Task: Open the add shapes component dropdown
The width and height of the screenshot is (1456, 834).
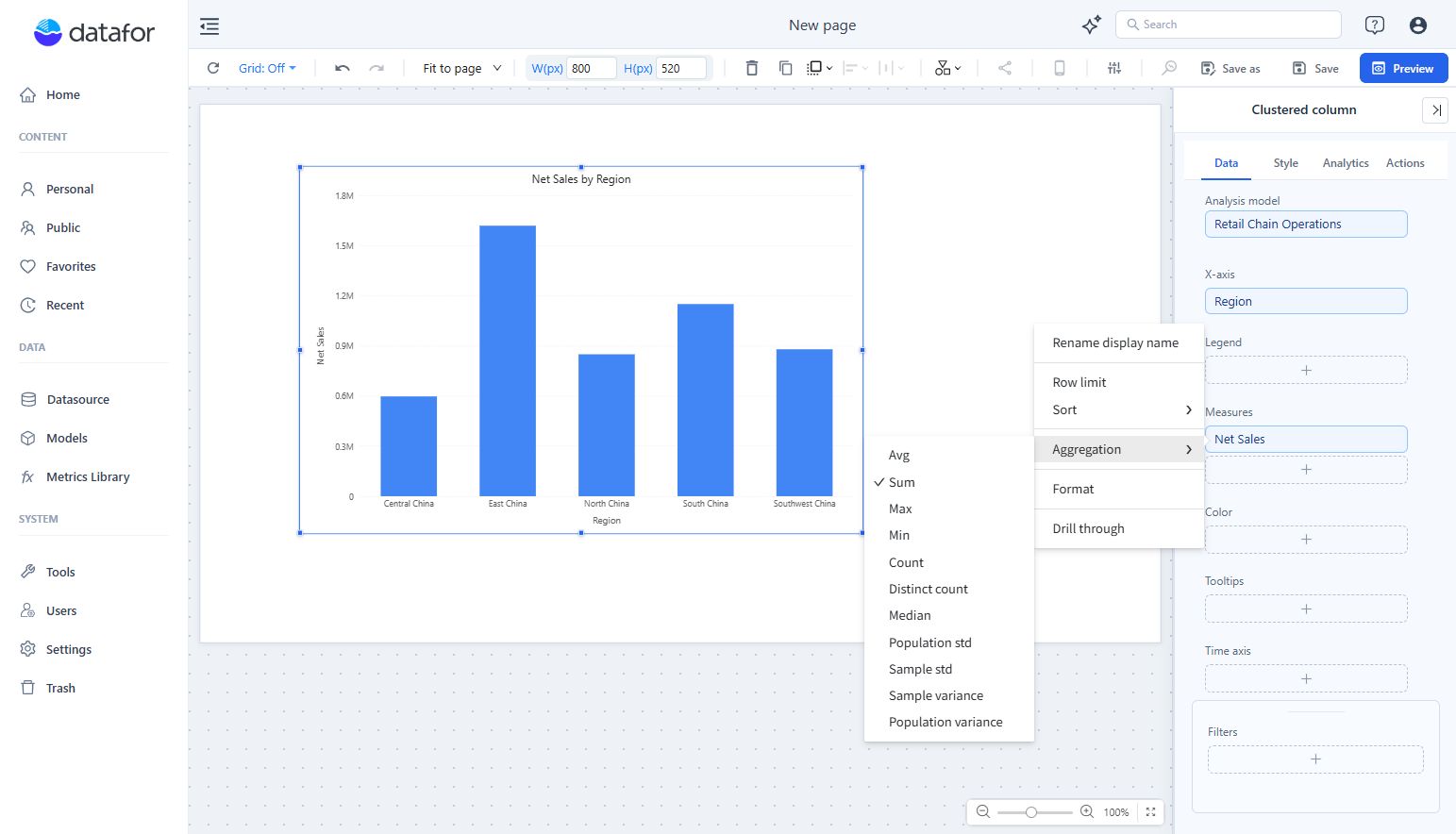Action: click(x=948, y=68)
